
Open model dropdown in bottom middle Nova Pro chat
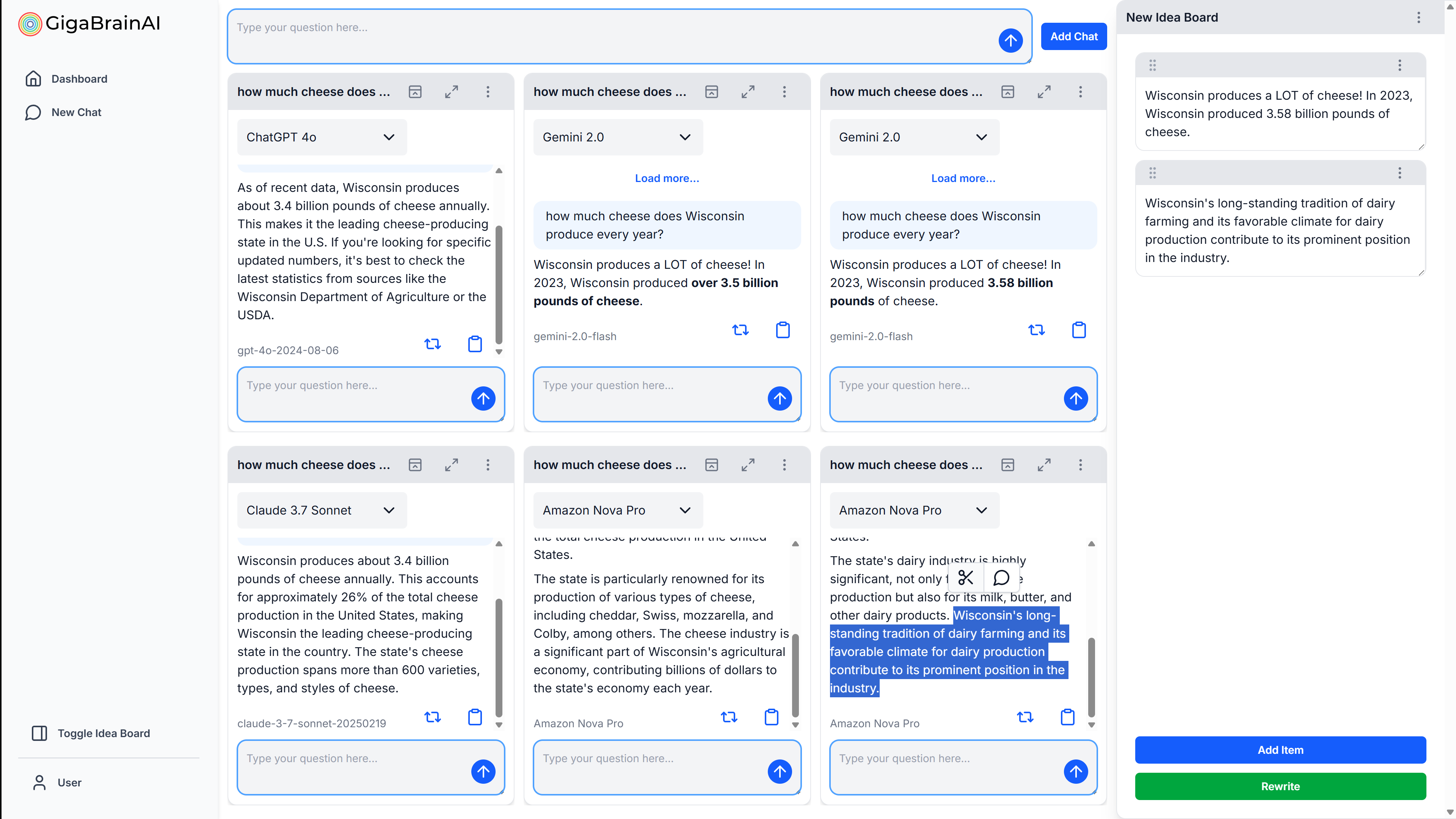click(618, 510)
